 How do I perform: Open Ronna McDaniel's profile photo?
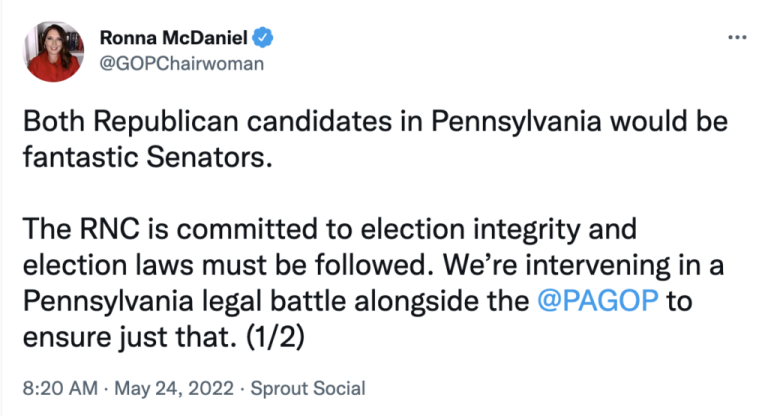pos(55,52)
